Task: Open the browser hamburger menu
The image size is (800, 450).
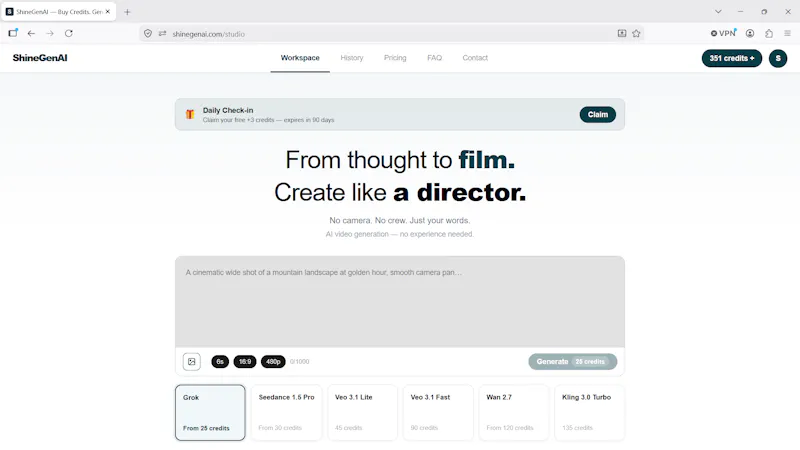Action: [788, 34]
